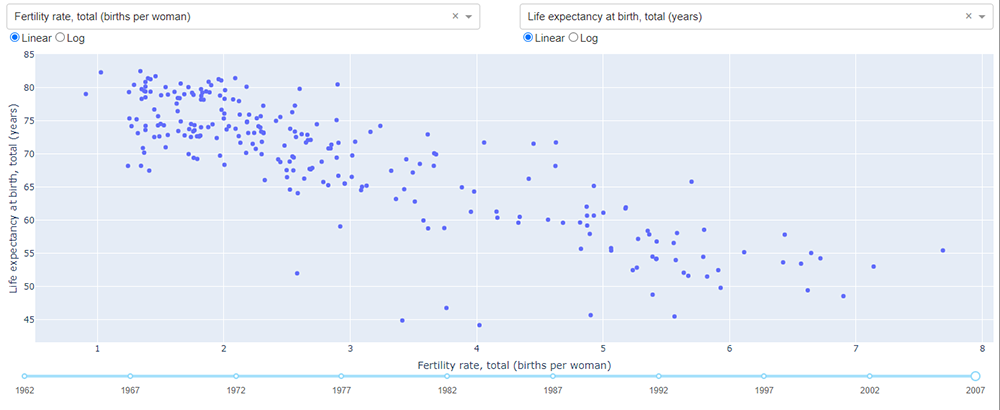
Task: Set year slider to 2002
Action: click(x=869, y=376)
